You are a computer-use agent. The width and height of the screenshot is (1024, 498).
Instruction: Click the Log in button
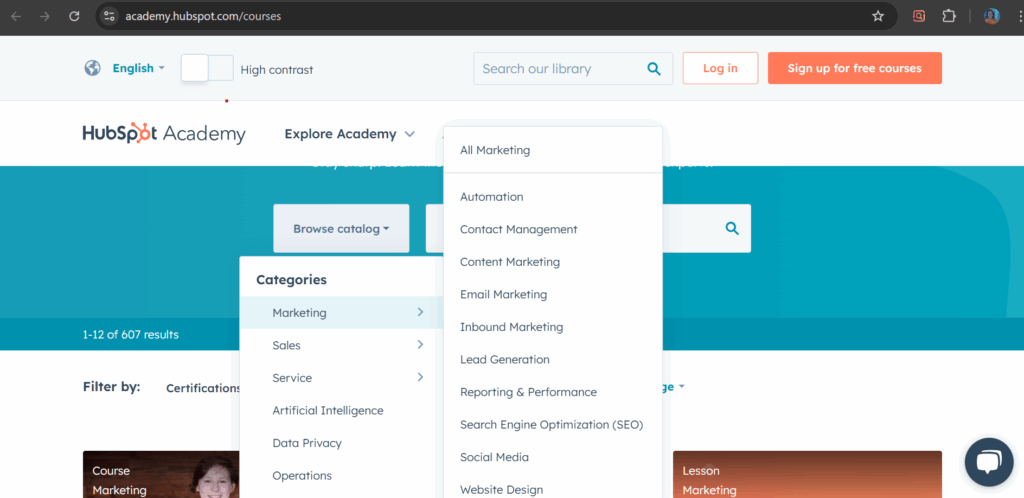click(720, 69)
